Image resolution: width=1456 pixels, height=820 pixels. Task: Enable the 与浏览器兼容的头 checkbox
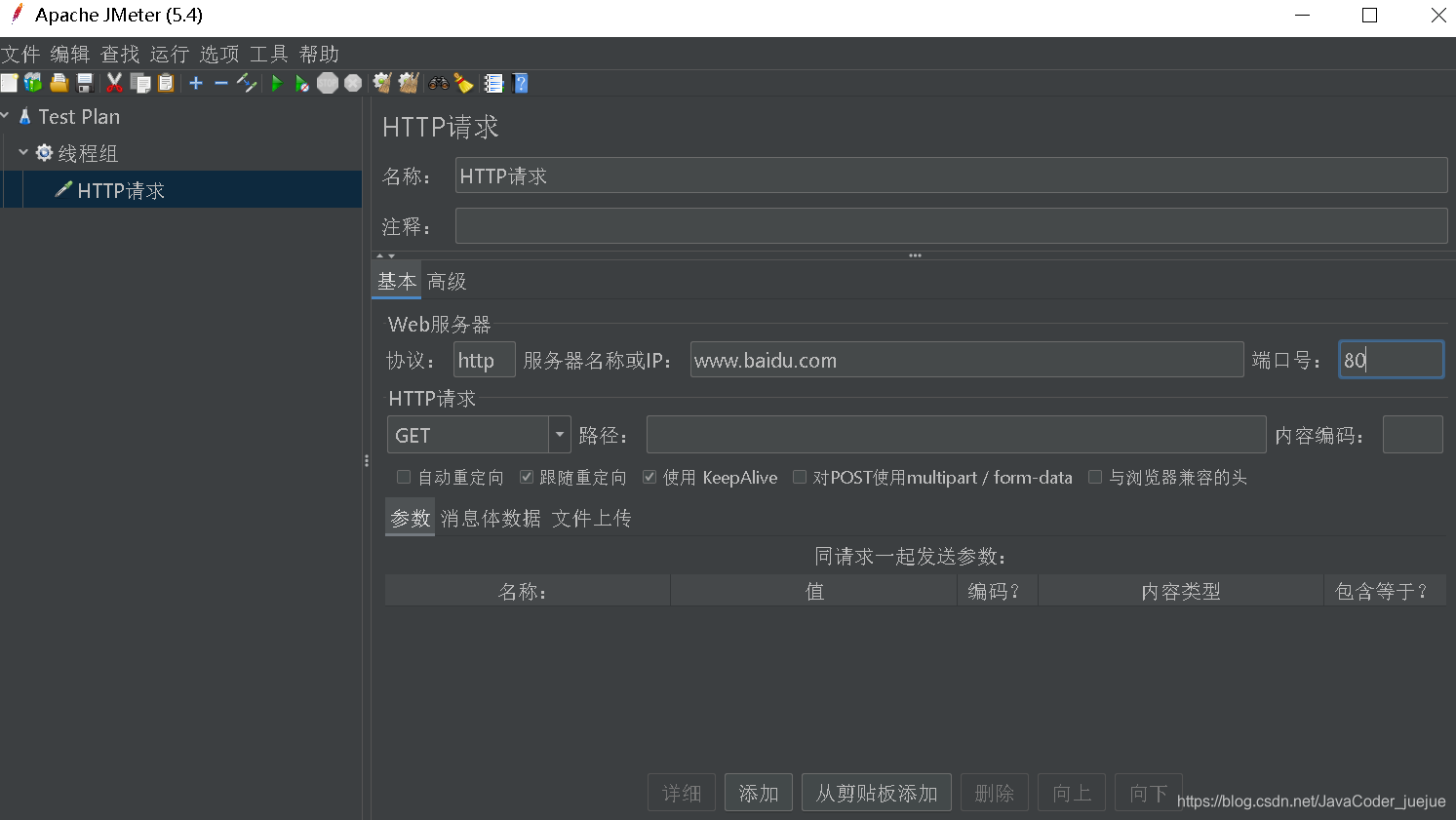1095,477
